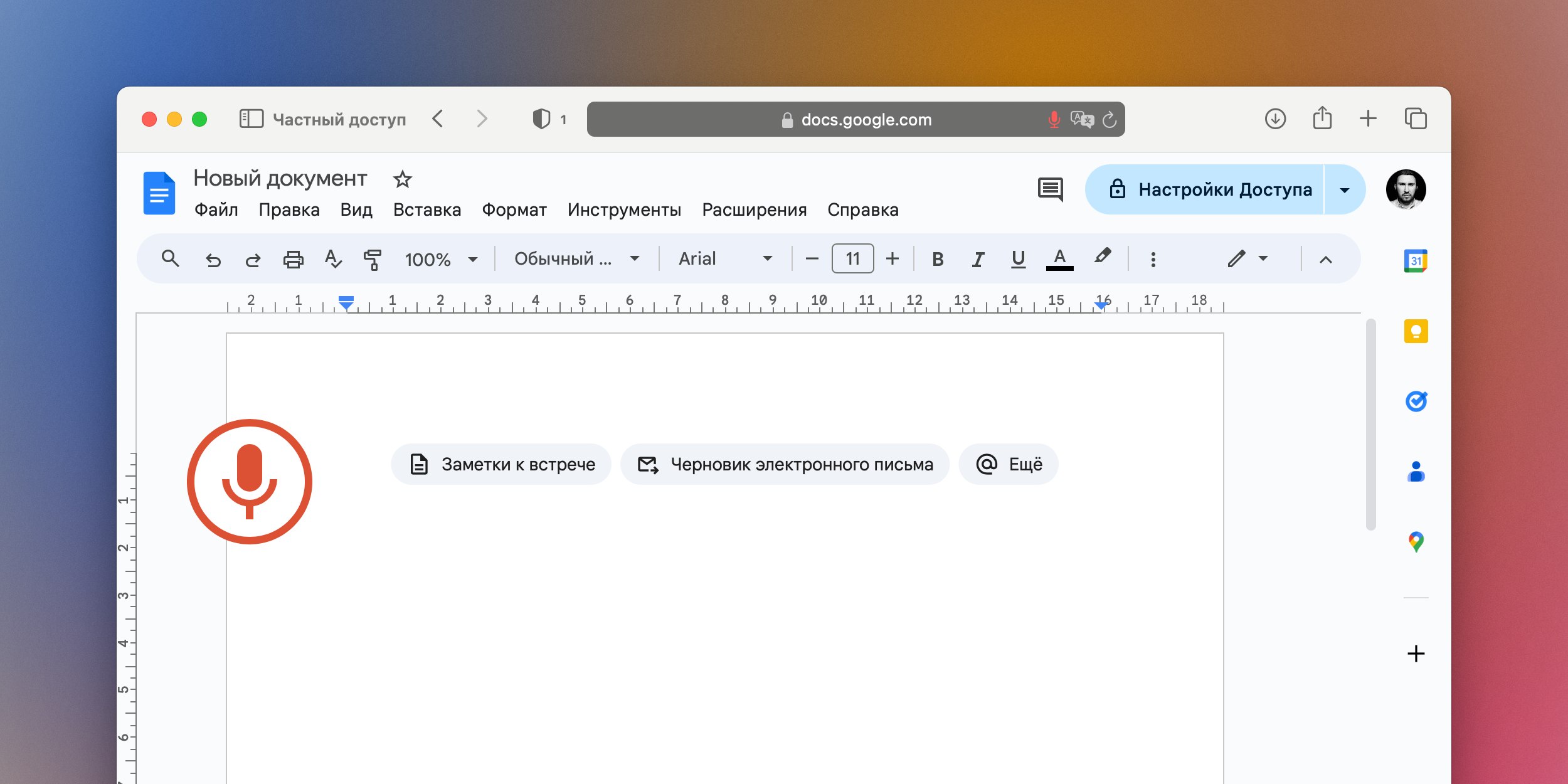This screenshot has width=1568, height=784.
Task: Open Contacts side panel icon
Action: 1416,472
